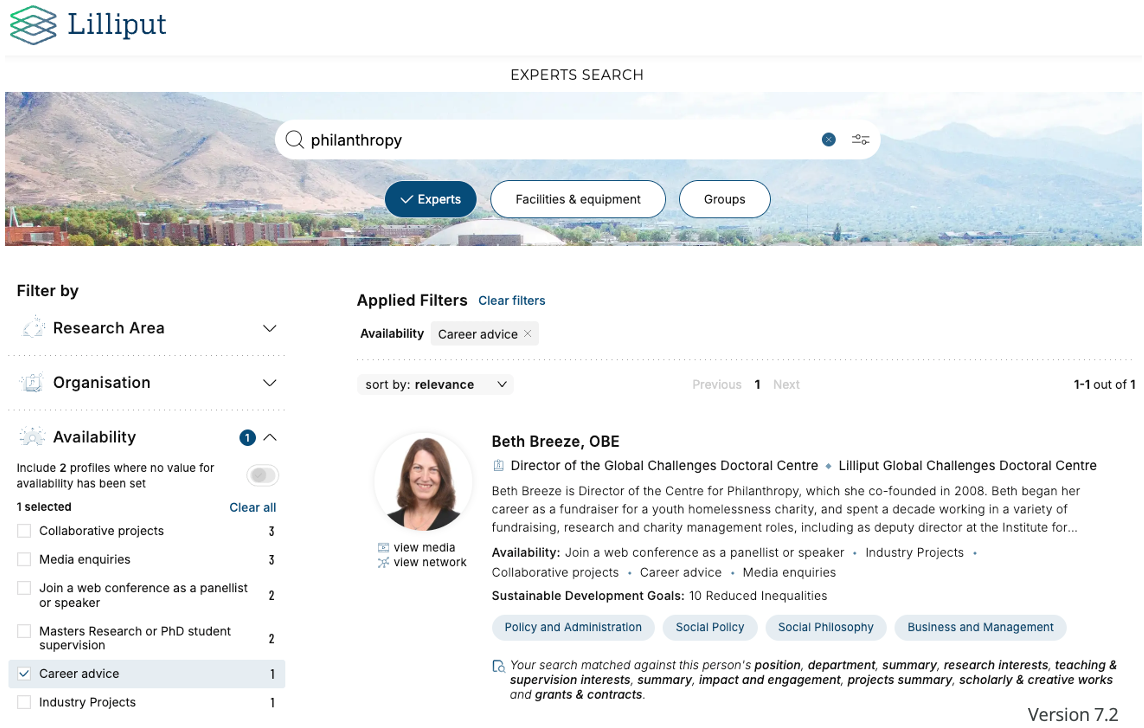Remove the Career advice filter chip

click(x=528, y=334)
